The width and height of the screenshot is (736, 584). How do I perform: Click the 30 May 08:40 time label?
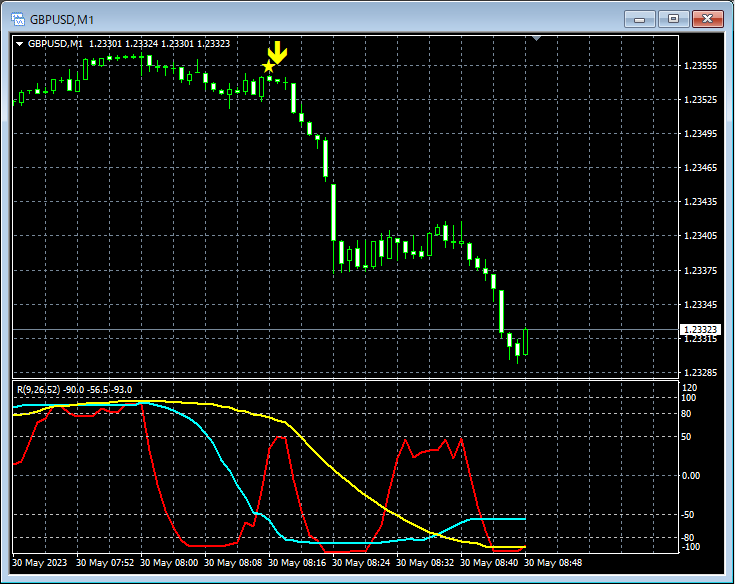tap(489, 562)
